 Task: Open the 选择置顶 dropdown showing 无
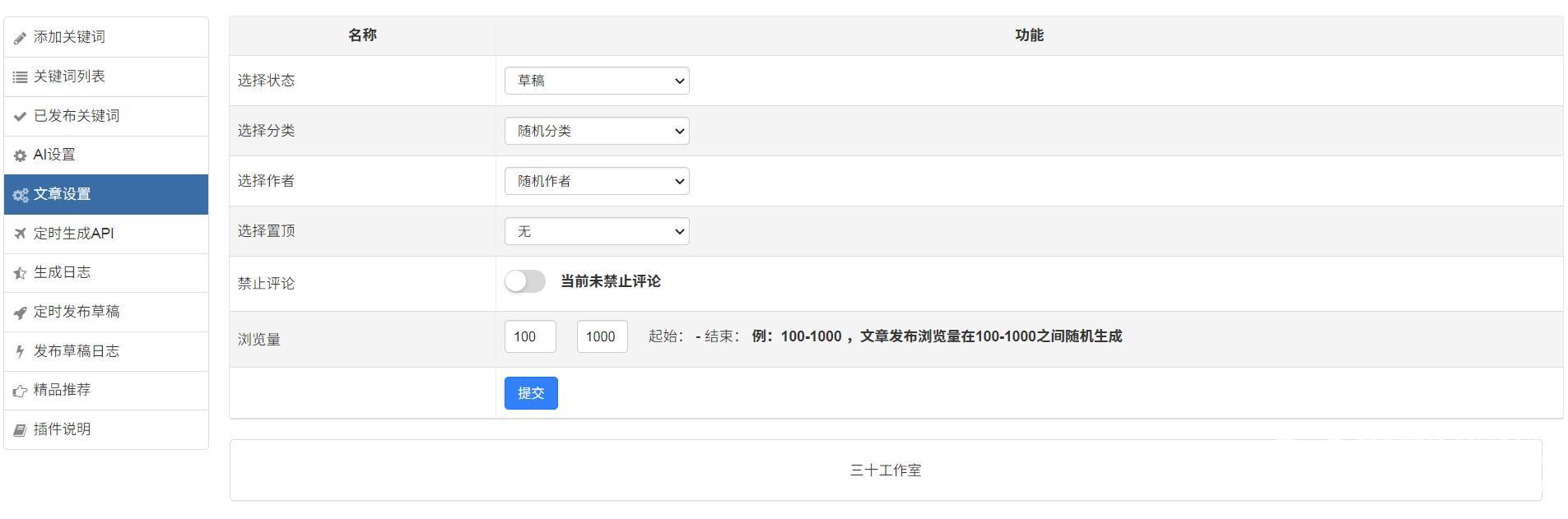597,231
